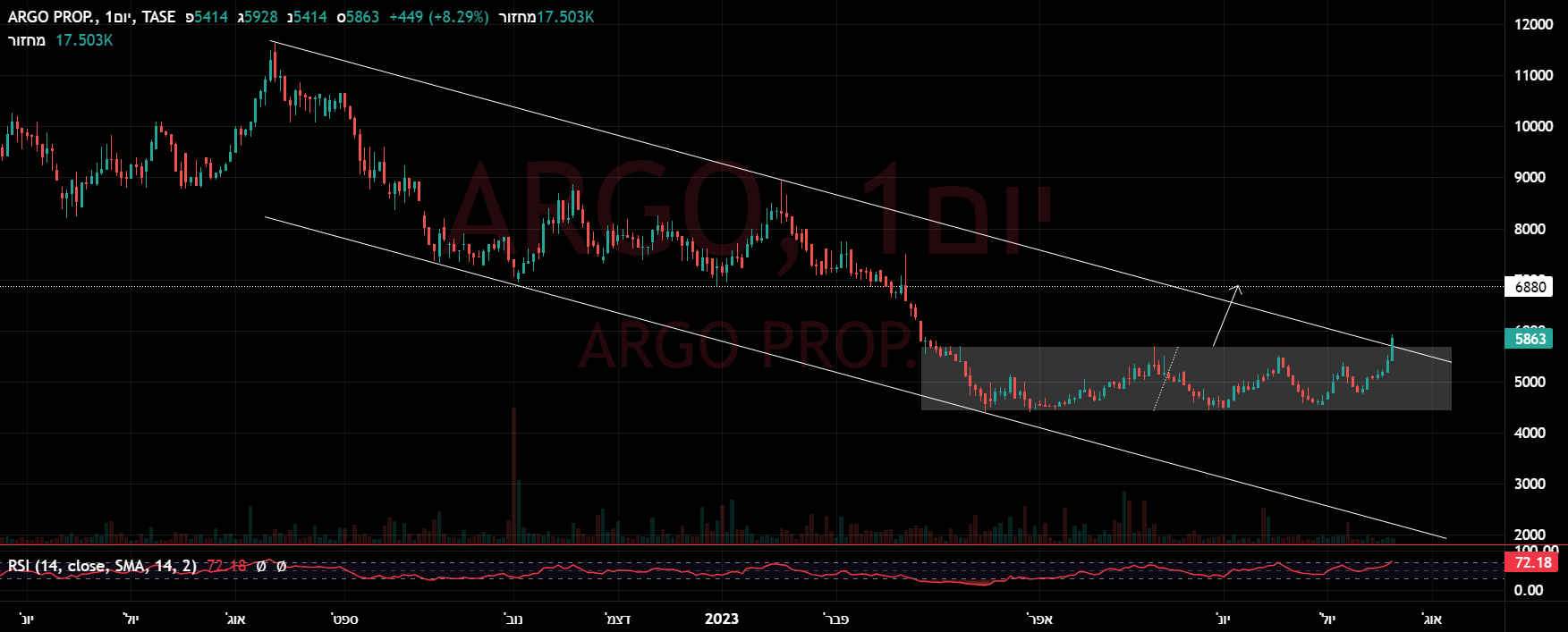Select the close price value ס5863
This screenshot has width=1568, height=632.
coord(358,17)
